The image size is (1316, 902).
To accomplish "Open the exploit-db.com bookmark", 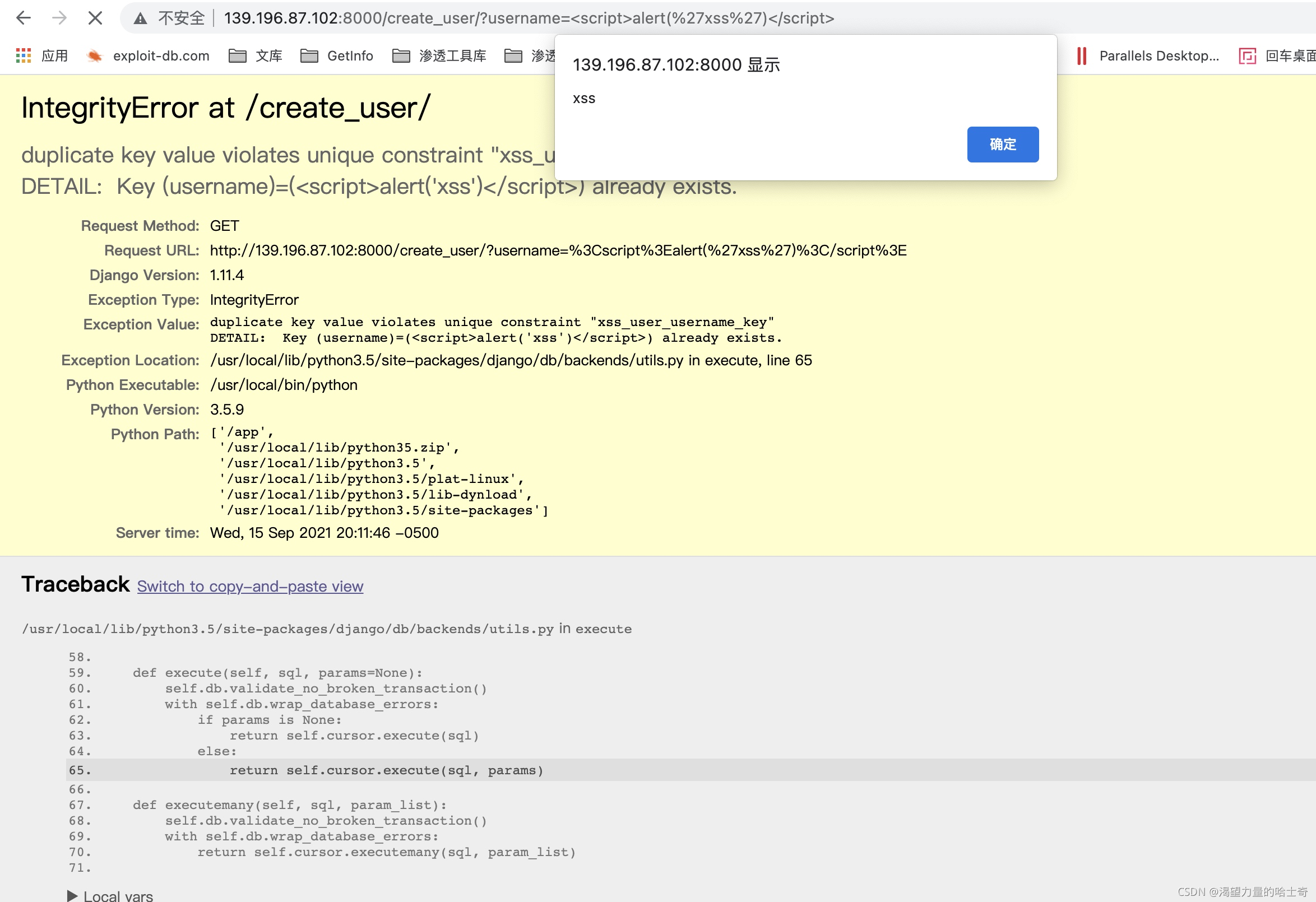I will coord(149,55).
